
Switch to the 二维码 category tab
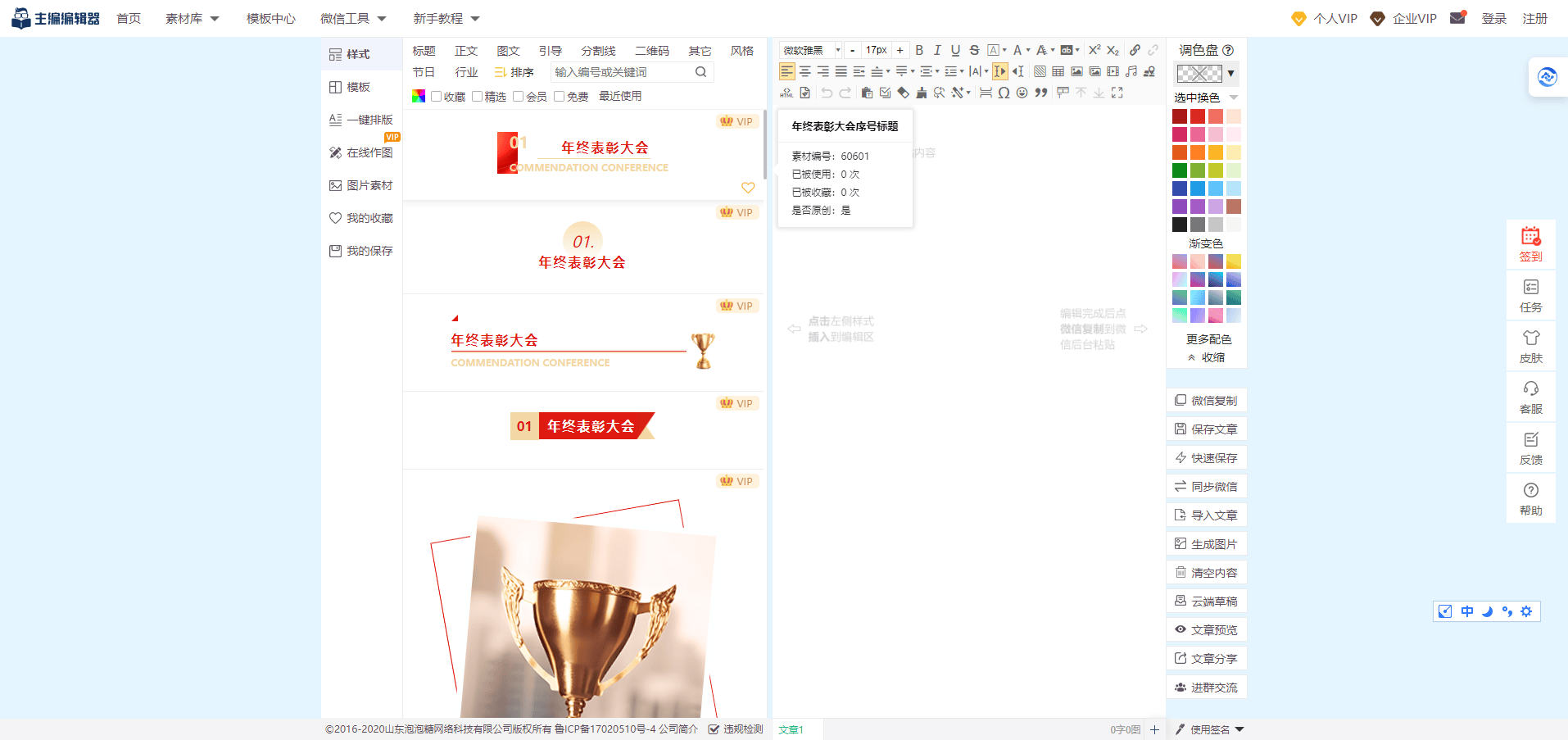pos(652,50)
